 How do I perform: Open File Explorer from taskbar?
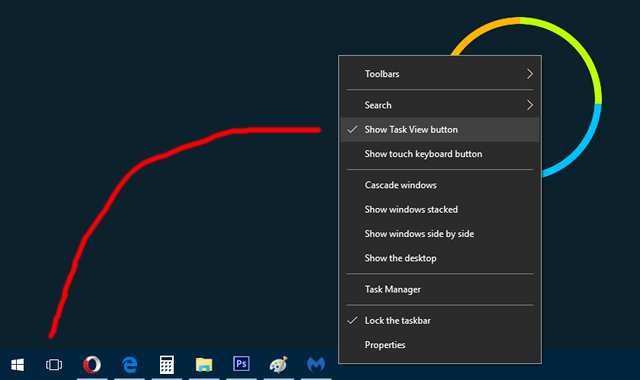204,364
